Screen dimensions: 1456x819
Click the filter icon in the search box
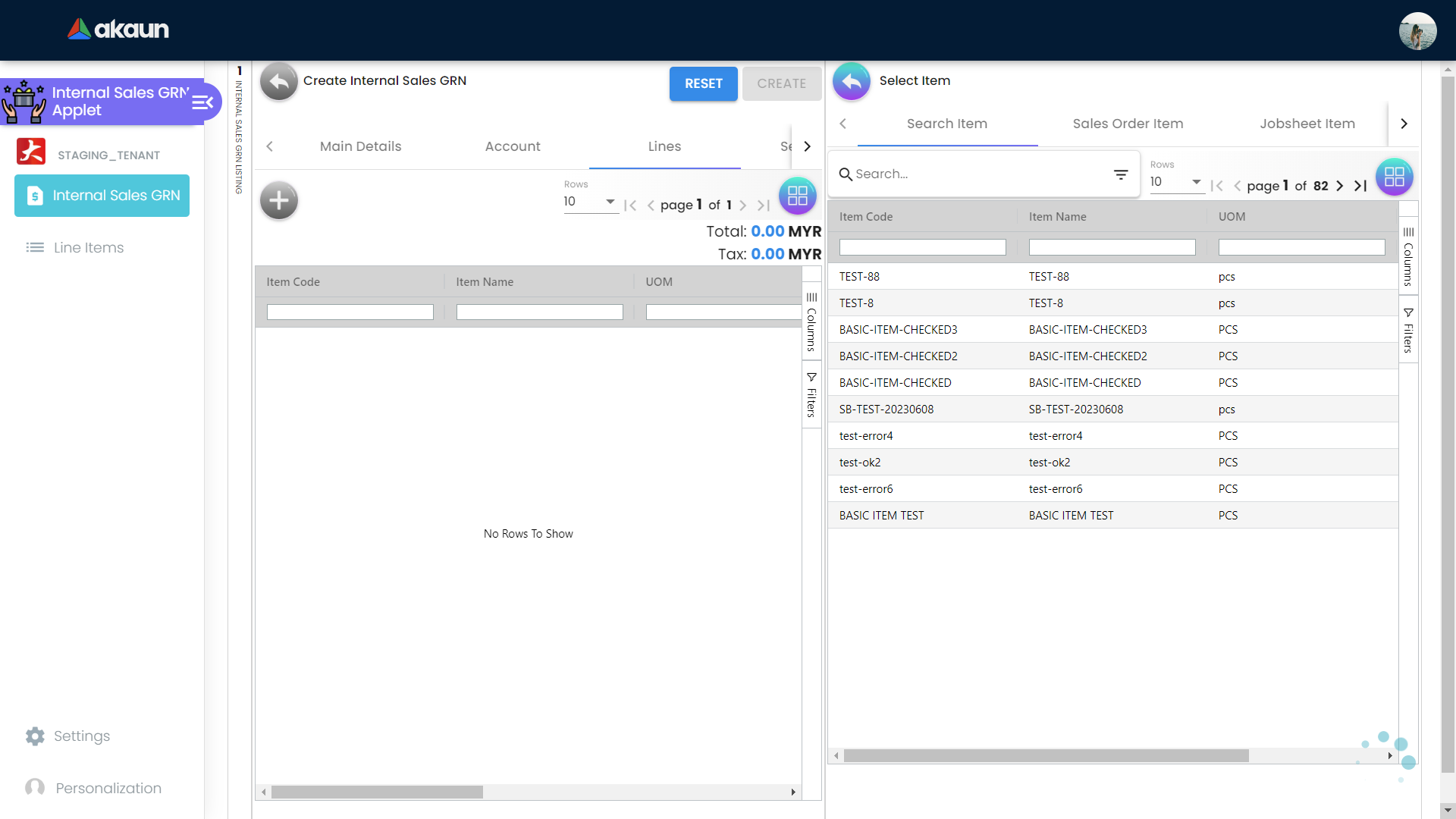pos(1121,174)
